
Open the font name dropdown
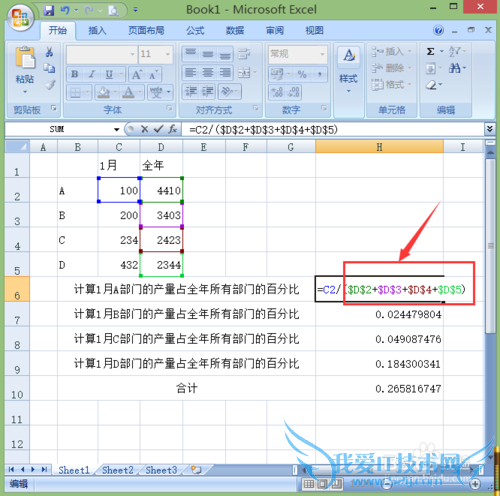(132, 54)
